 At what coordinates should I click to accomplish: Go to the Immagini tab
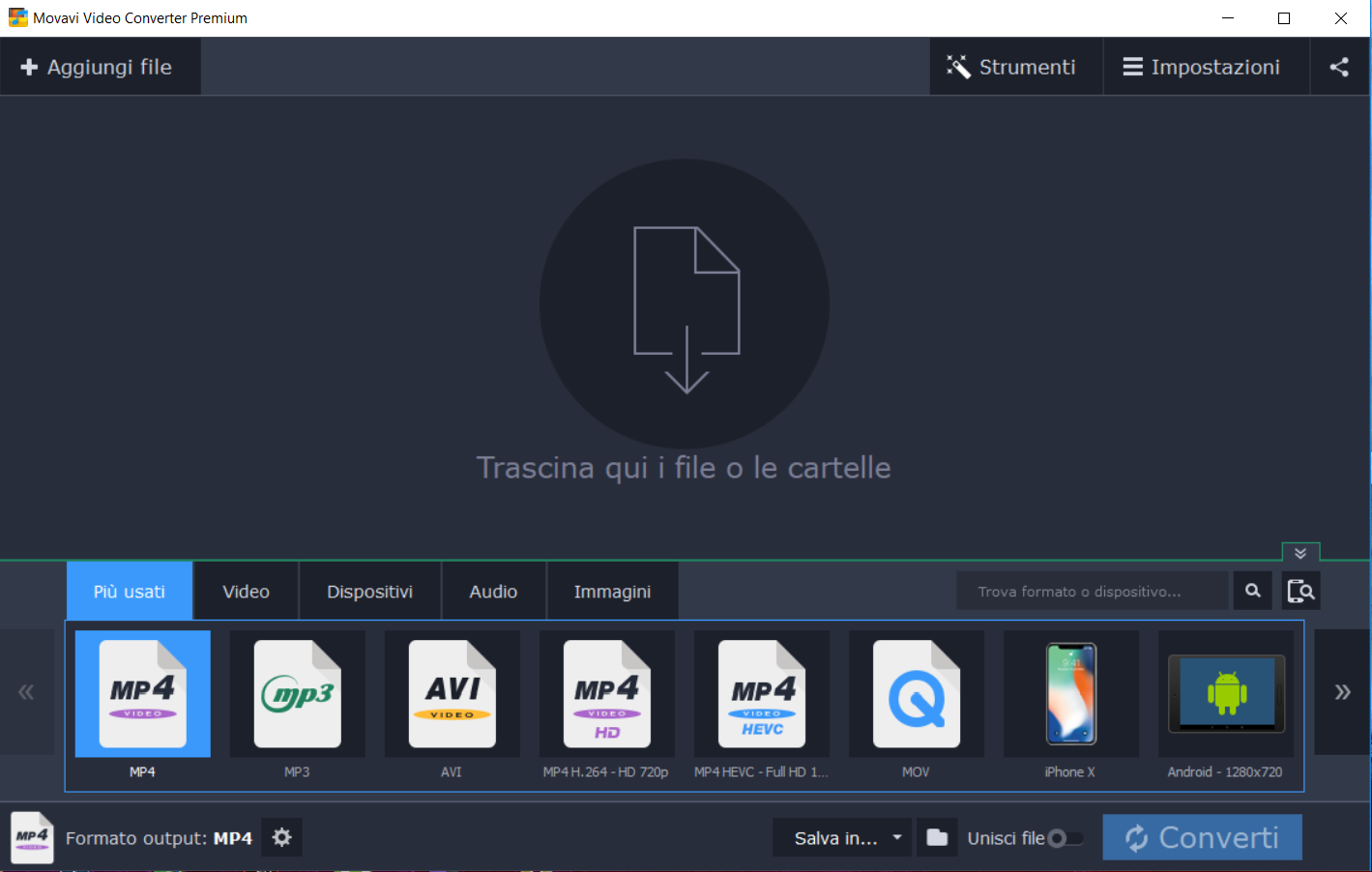click(x=612, y=591)
